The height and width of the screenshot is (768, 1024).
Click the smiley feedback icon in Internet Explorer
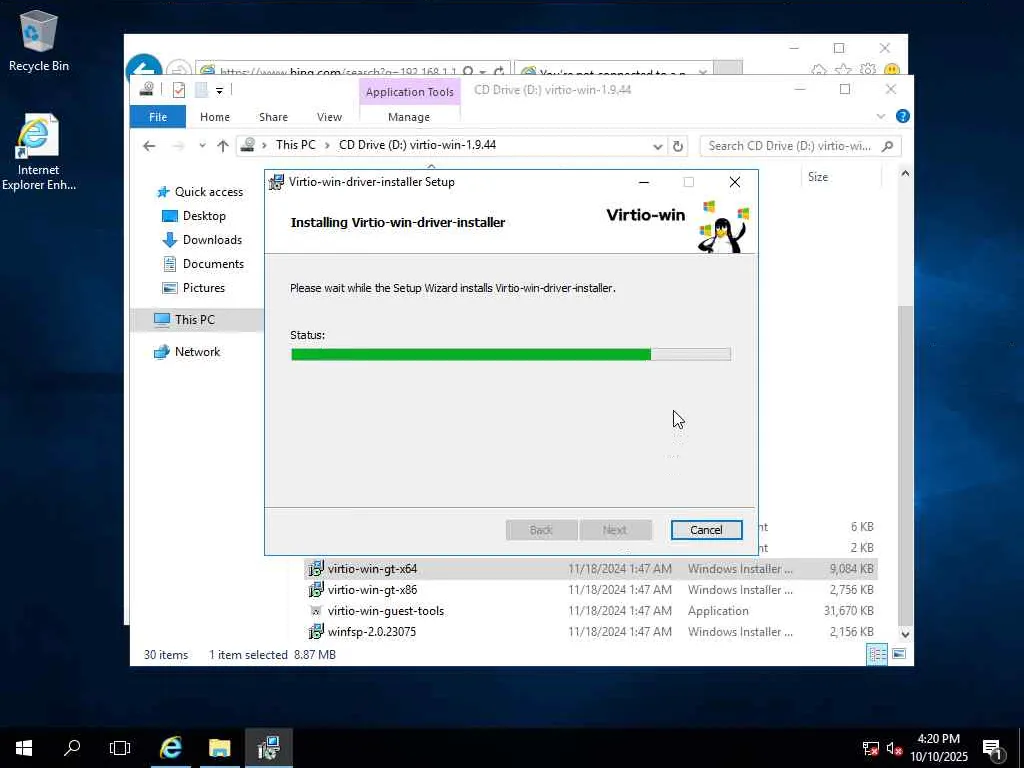891,69
